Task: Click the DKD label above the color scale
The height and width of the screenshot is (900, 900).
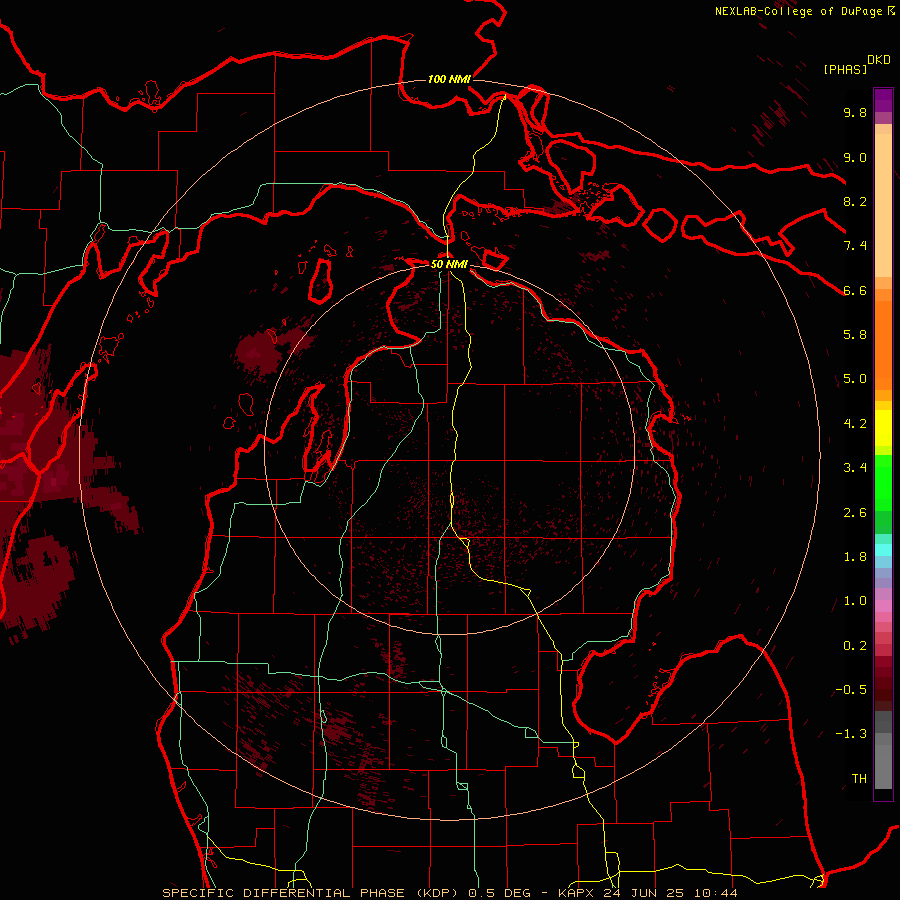Action: (879, 60)
